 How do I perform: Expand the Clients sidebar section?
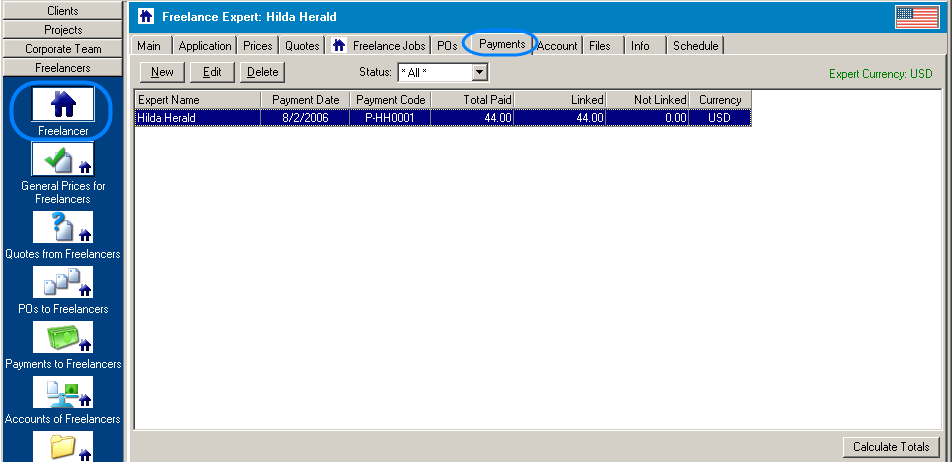coord(63,11)
